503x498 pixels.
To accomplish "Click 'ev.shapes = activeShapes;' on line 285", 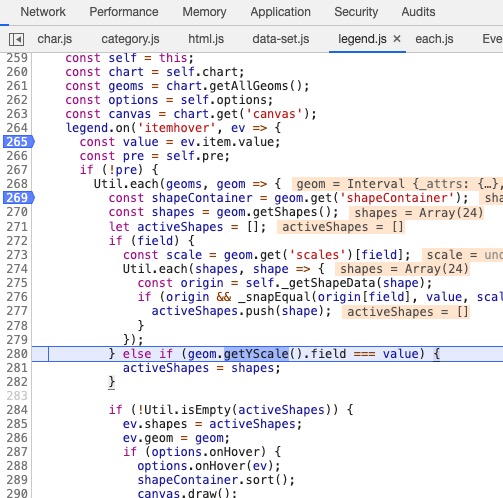I will coord(212,424).
